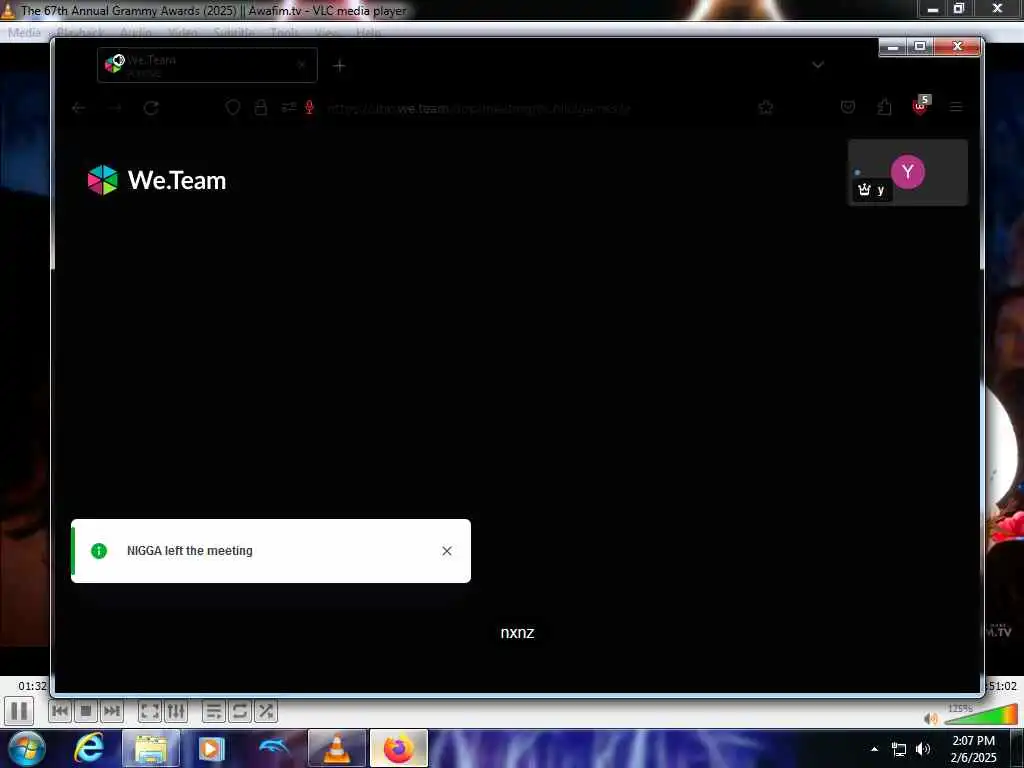
Task: Restore down the VLC window
Action: tap(959, 9)
